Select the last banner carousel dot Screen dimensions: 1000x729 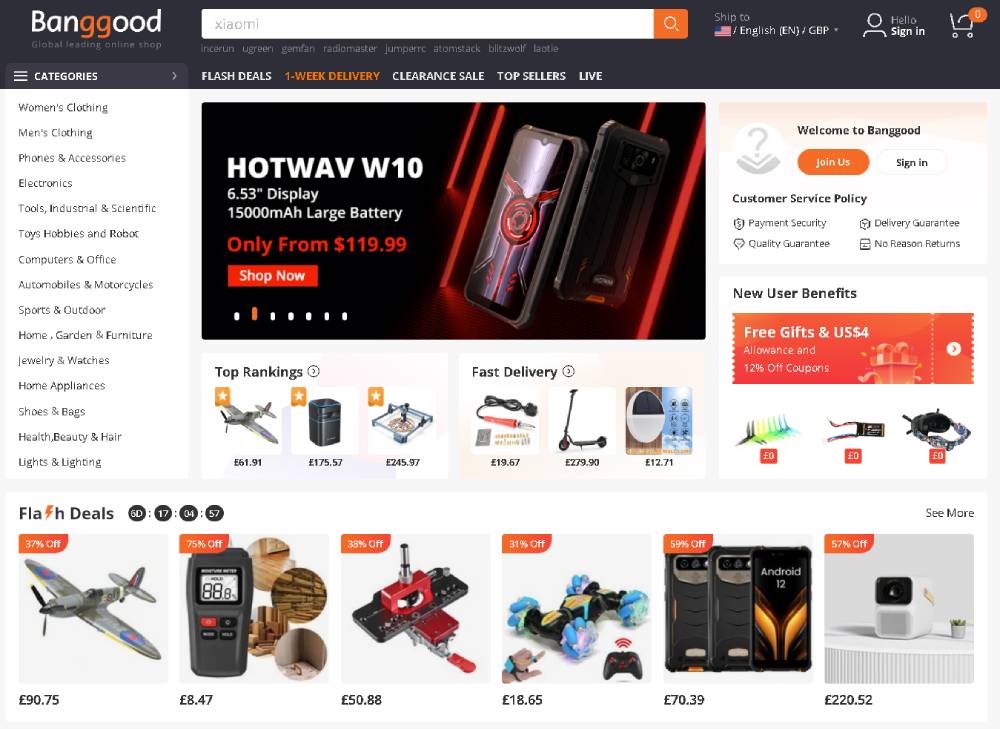coord(344,316)
